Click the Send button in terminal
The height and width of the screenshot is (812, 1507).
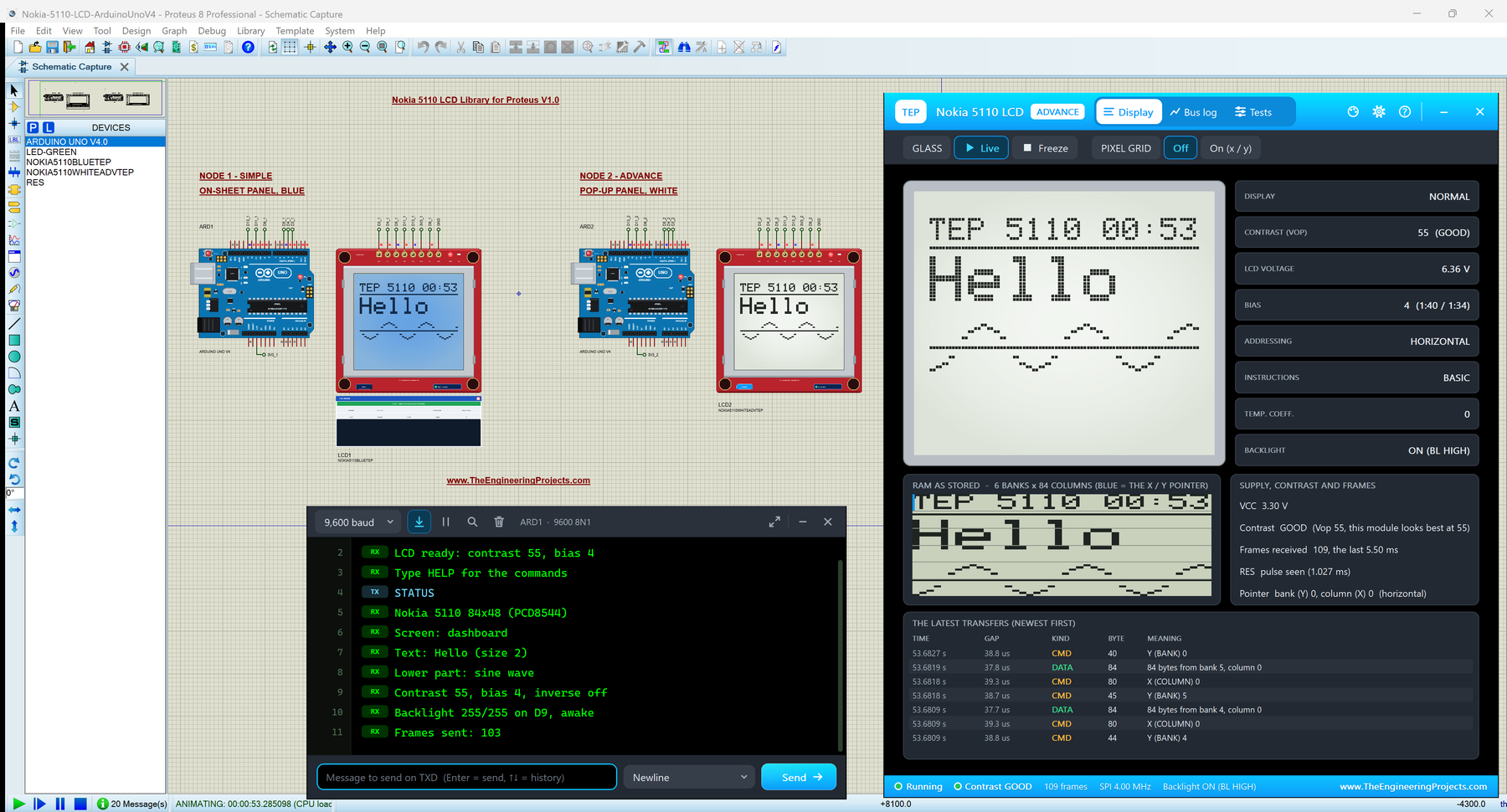pyautogui.click(x=799, y=777)
